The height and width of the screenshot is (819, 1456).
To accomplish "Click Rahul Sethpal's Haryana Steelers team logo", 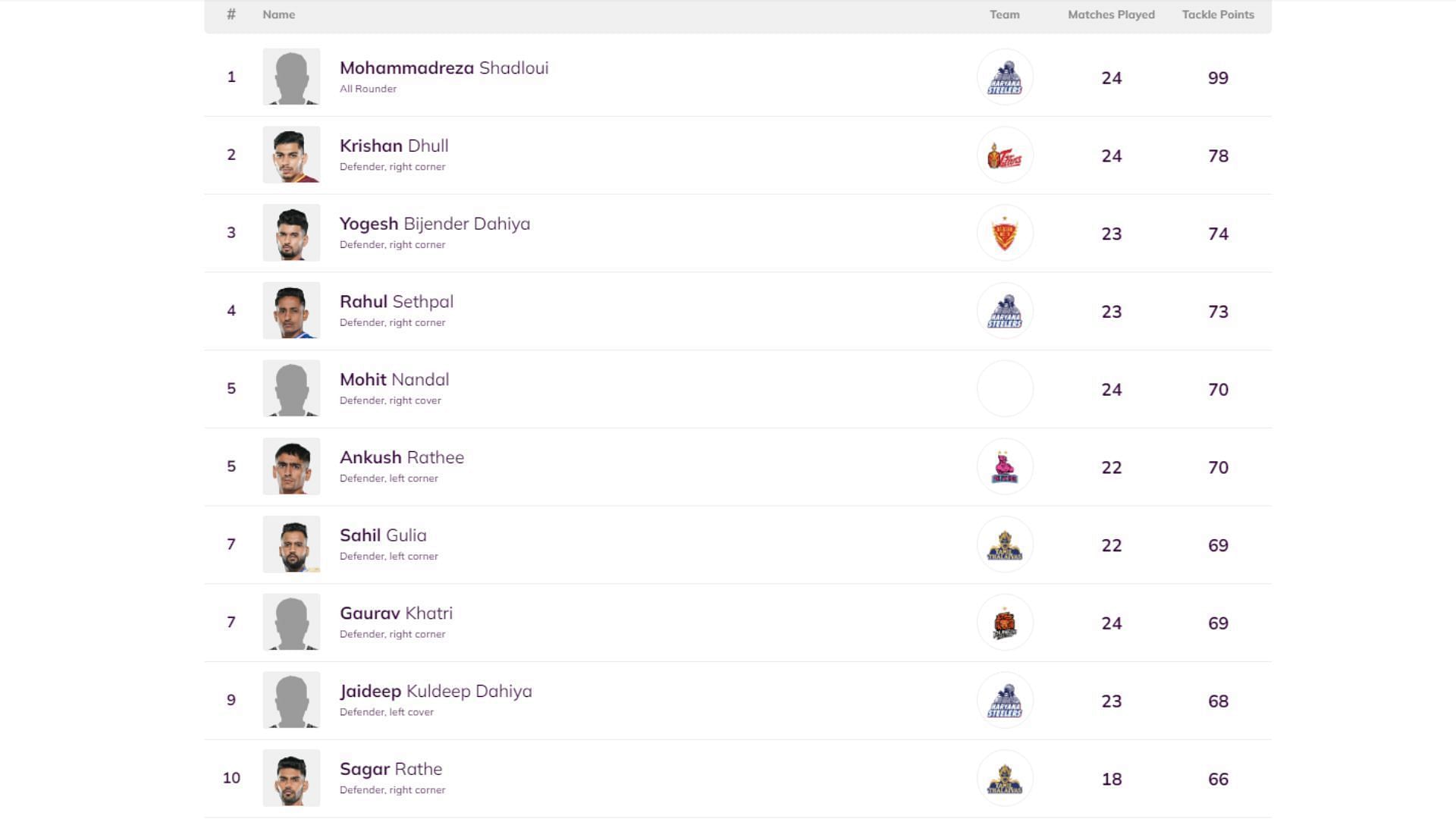I will point(1005,311).
